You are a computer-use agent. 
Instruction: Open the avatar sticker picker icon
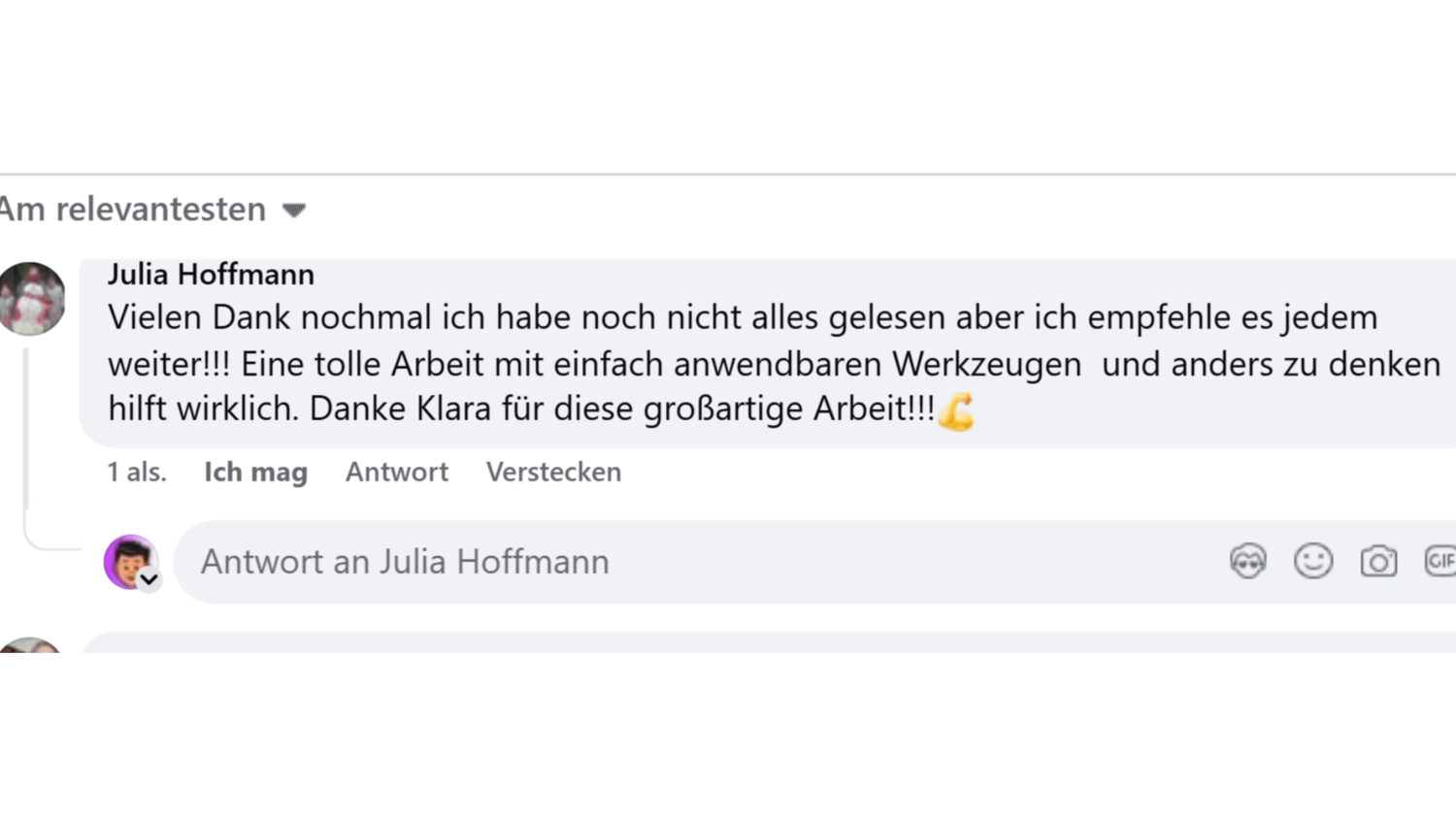(1247, 562)
